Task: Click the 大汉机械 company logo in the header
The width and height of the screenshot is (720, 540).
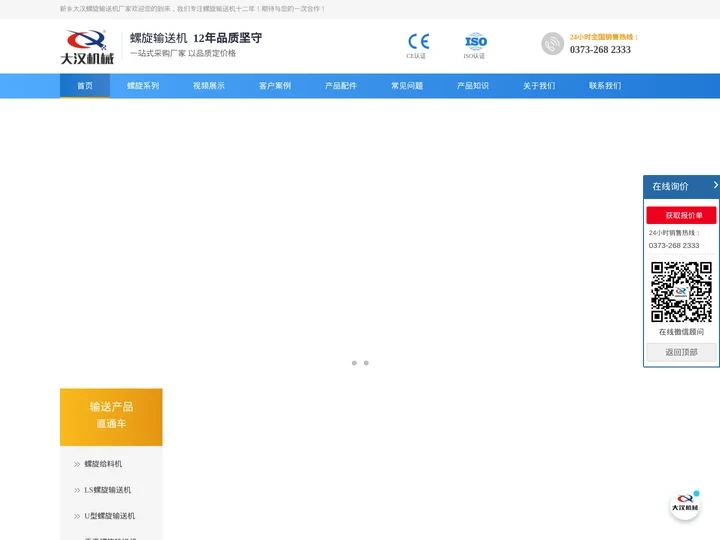Action: [87, 46]
